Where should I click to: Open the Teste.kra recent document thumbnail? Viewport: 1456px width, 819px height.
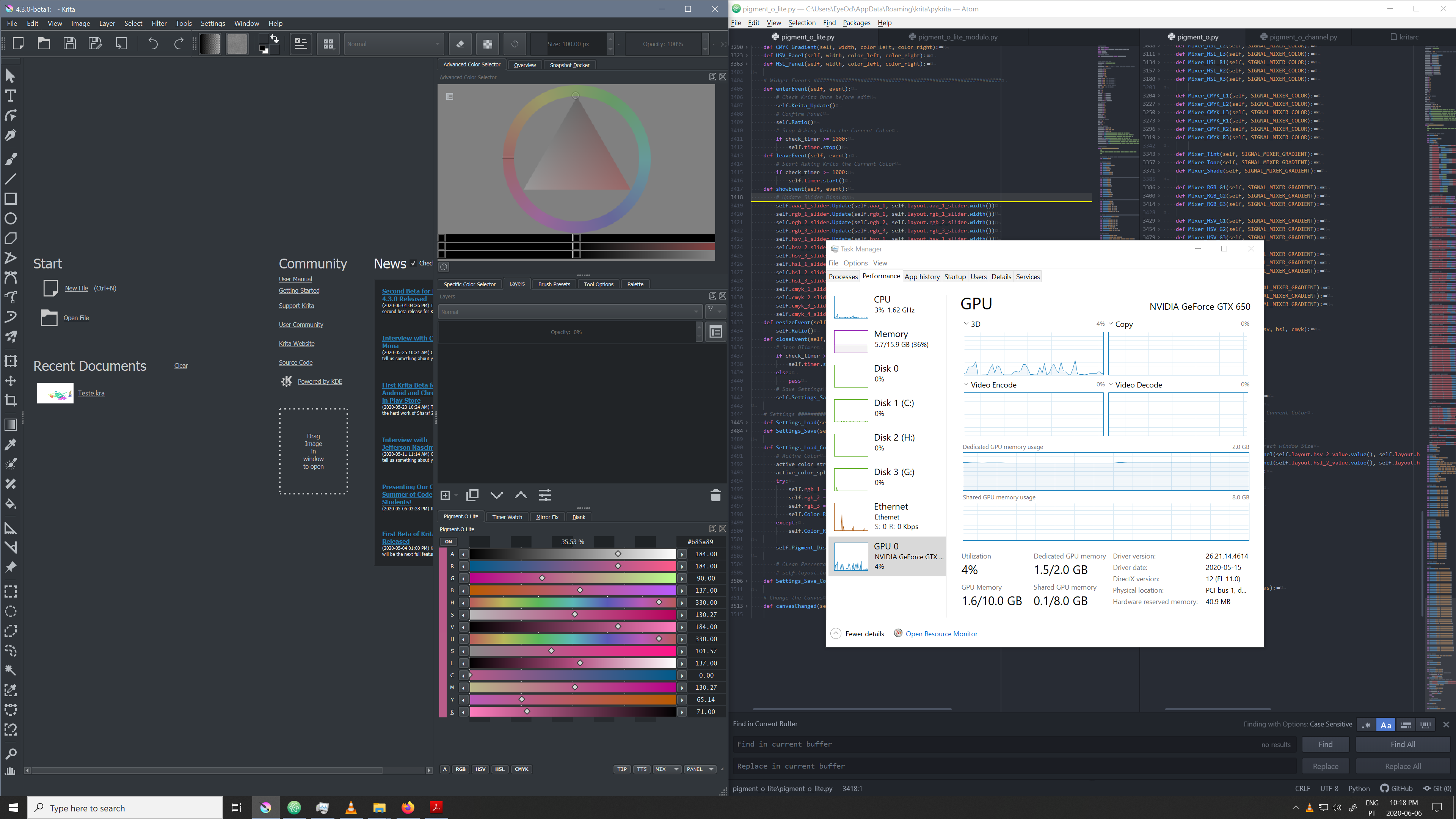point(55,394)
